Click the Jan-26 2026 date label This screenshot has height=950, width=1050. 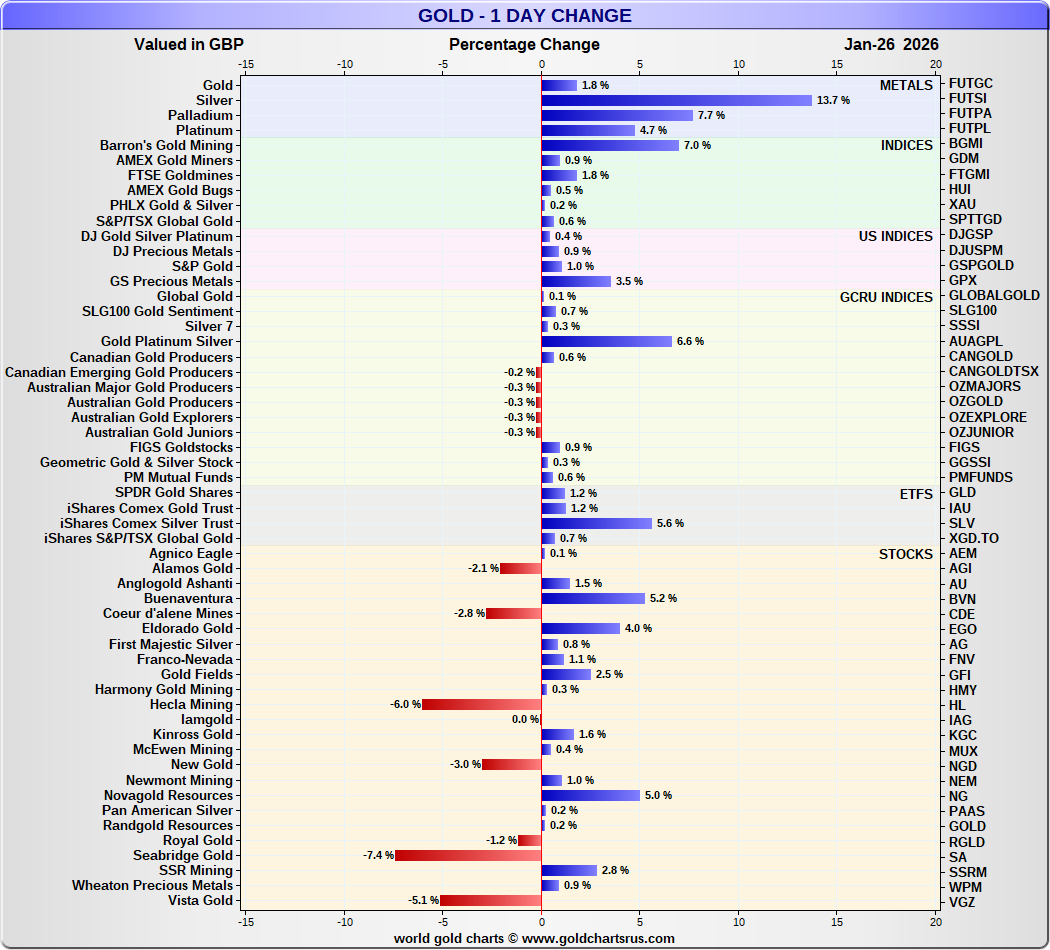891,44
